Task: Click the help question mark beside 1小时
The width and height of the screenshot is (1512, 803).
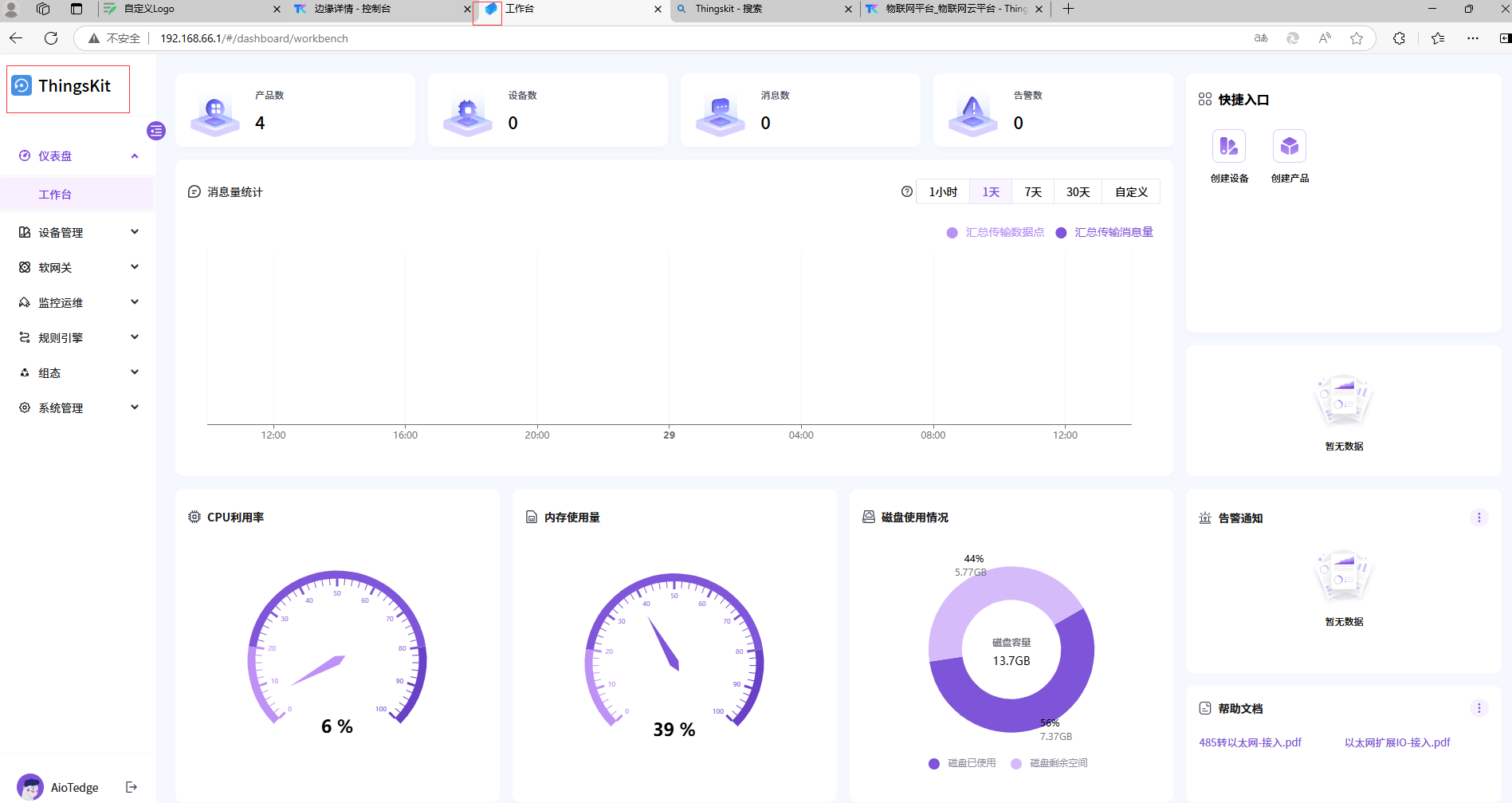Action: [x=907, y=192]
